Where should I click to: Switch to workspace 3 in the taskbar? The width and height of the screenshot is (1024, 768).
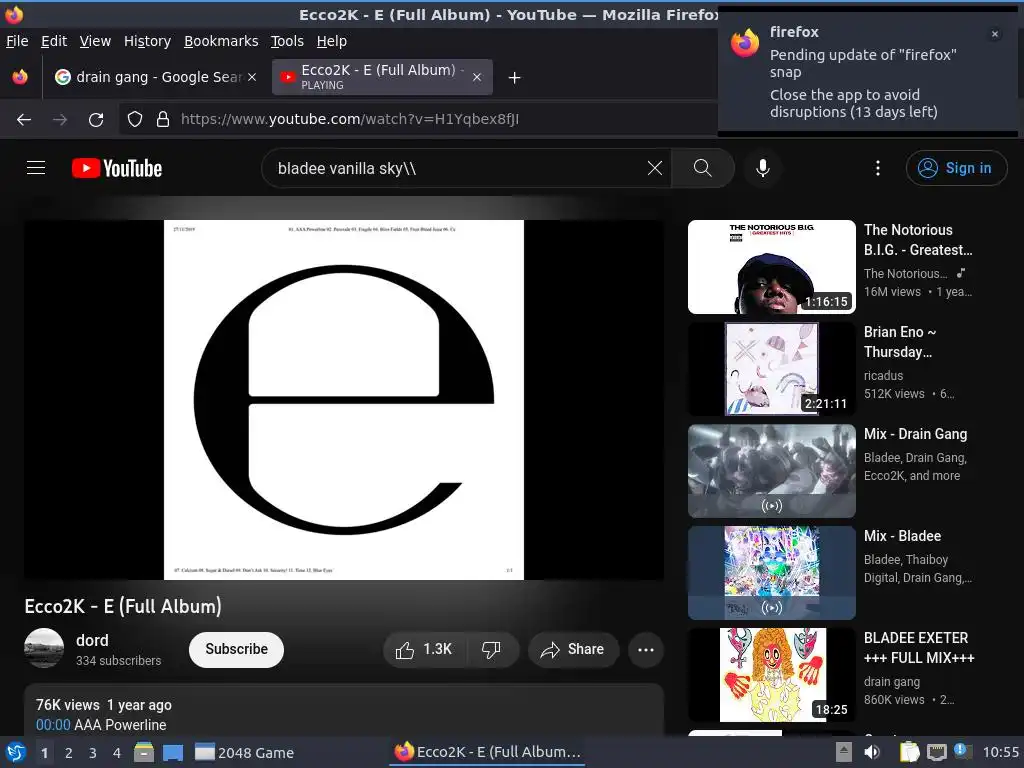[x=93, y=753]
